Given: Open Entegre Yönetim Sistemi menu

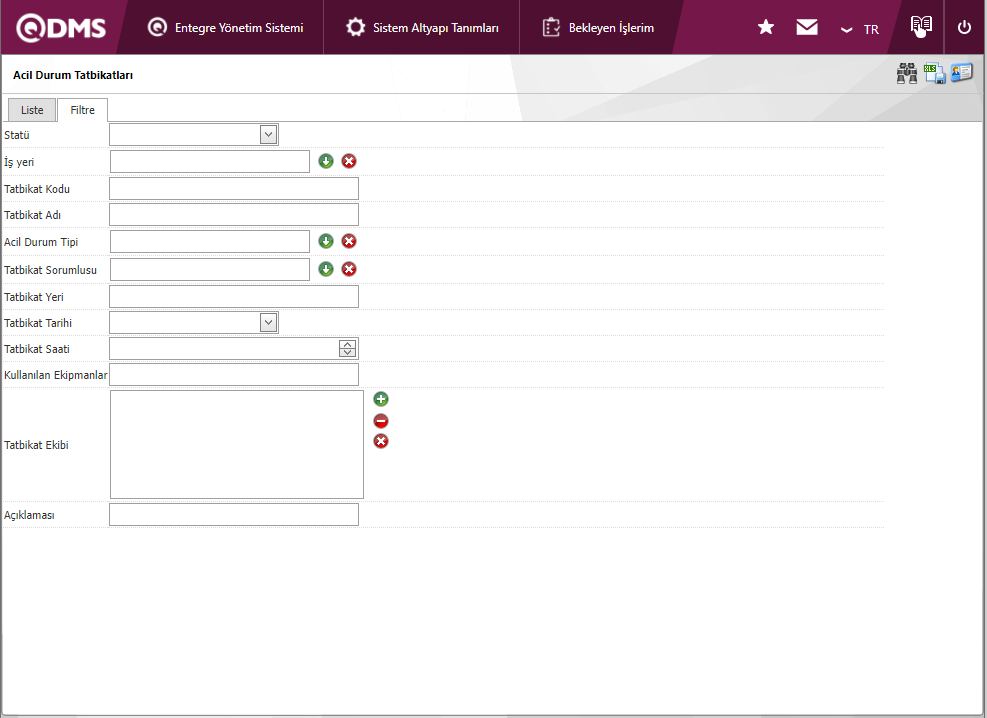Looking at the screenshot, I should tap(225, 28).
